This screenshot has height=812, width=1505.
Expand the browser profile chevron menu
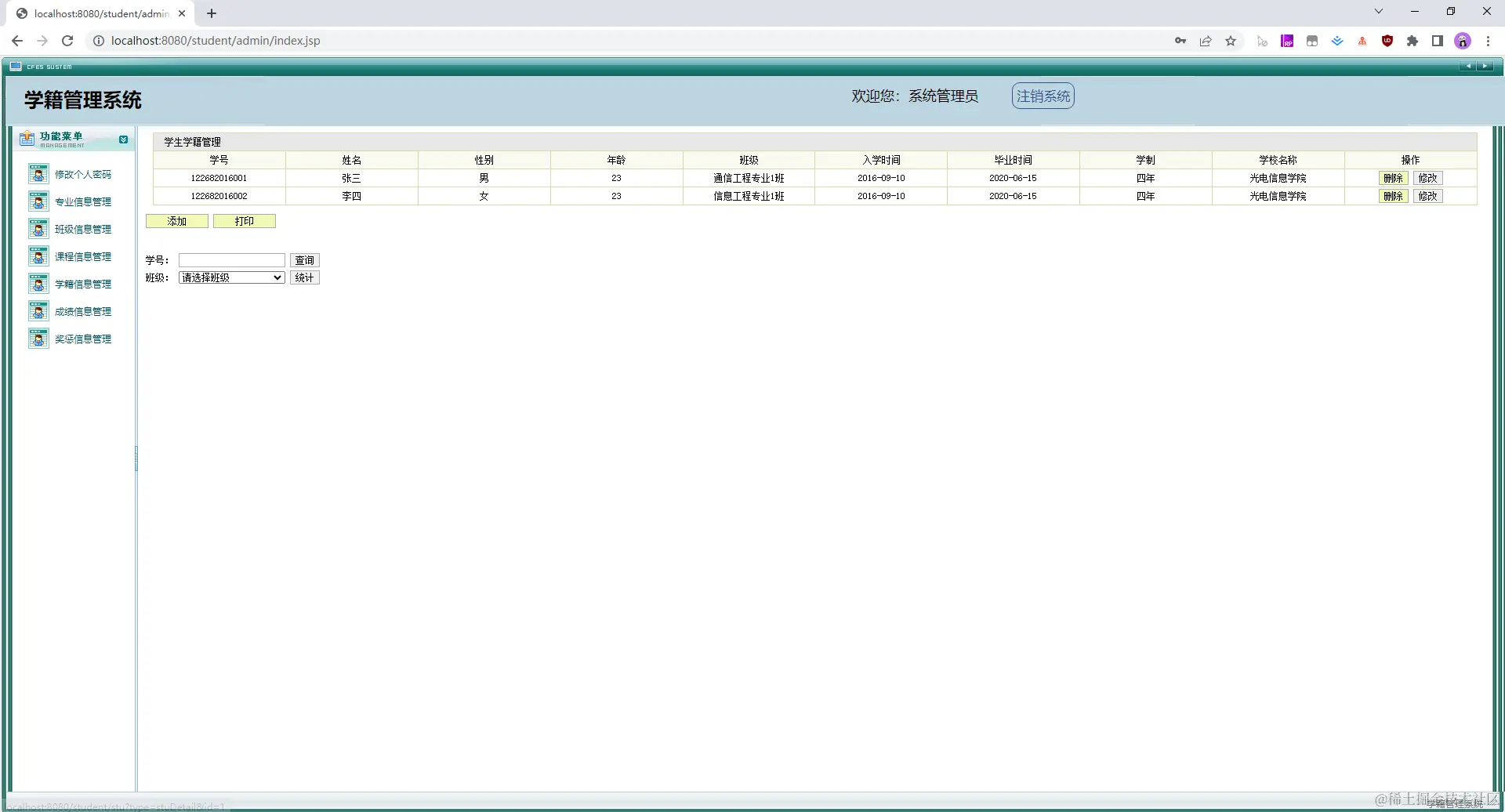pos(1378,11)
